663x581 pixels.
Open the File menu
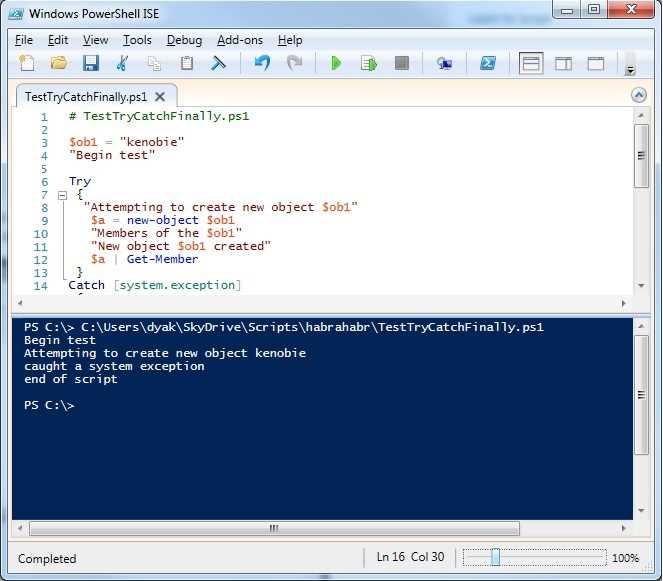pos(24,40)
